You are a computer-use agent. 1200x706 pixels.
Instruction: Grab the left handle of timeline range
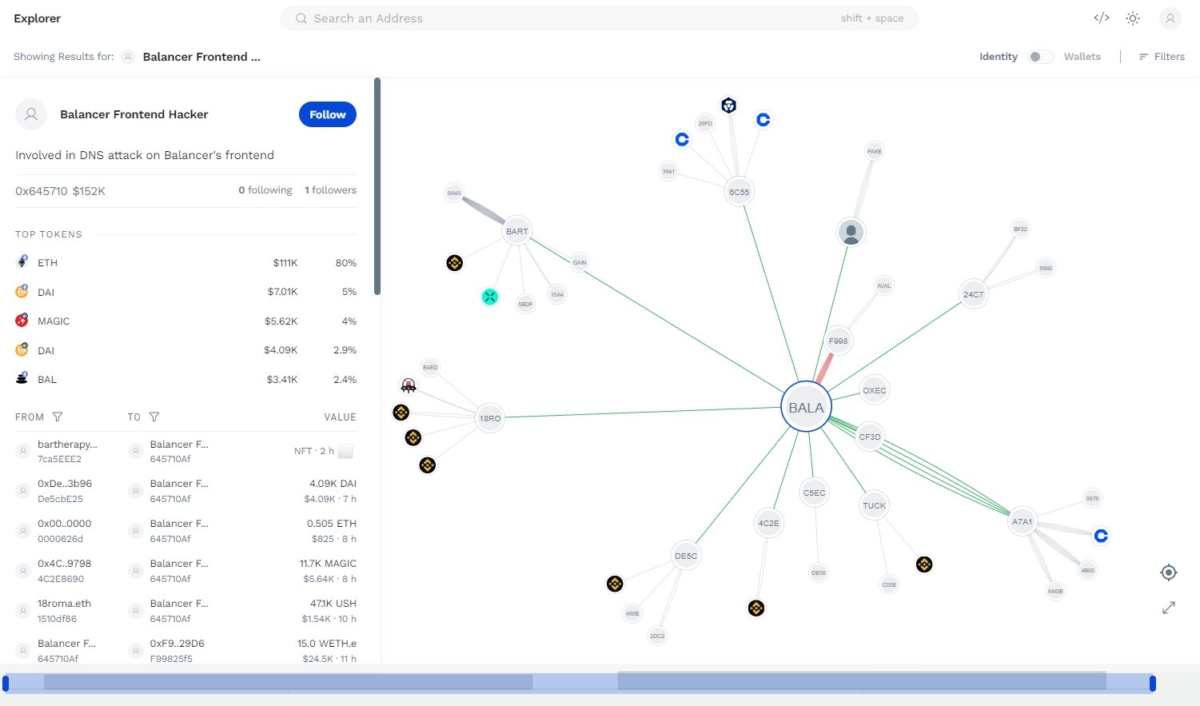click(x=6, y=683)
